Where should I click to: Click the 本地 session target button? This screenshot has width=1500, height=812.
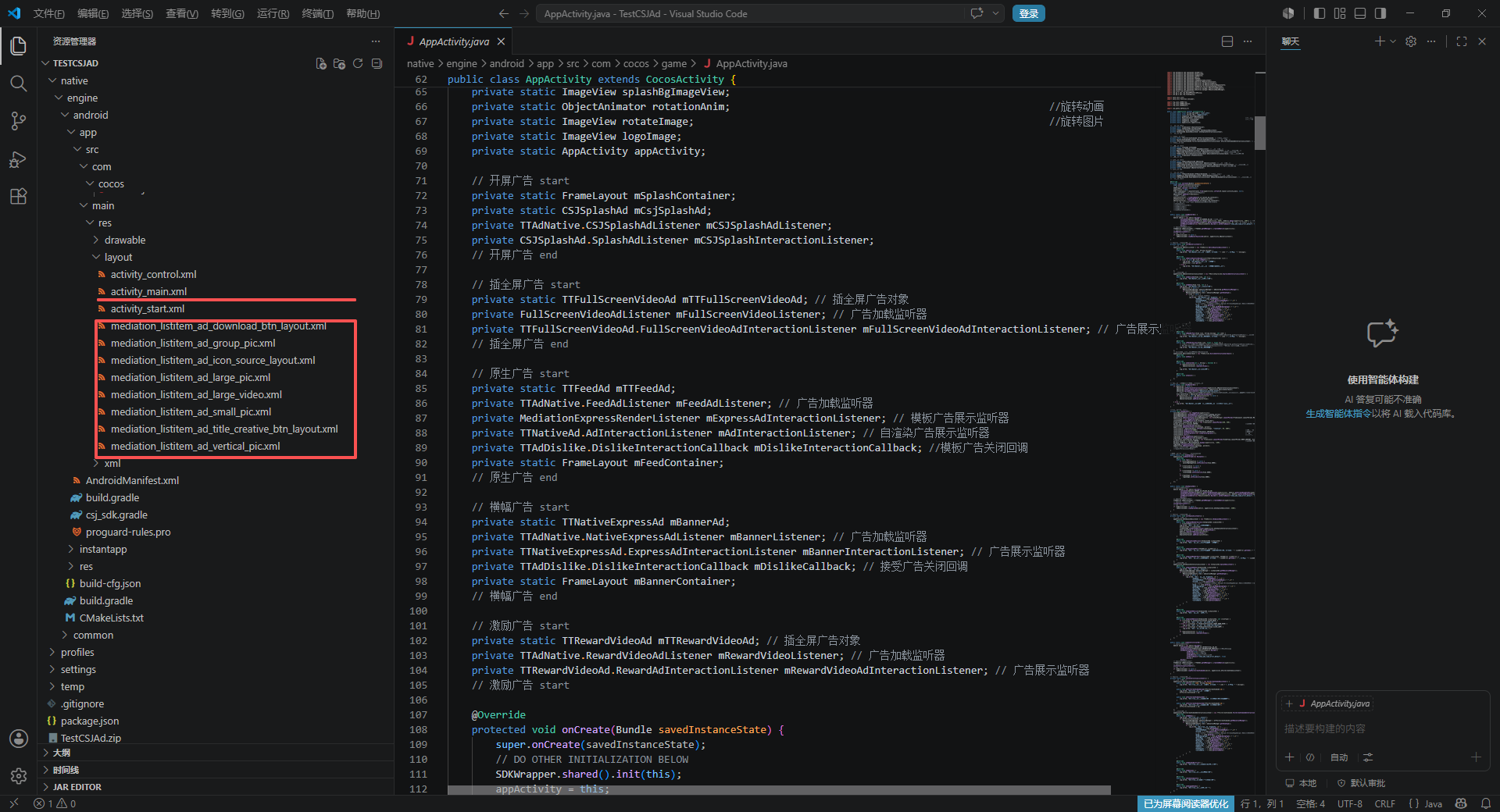(x=1302, y=783)
